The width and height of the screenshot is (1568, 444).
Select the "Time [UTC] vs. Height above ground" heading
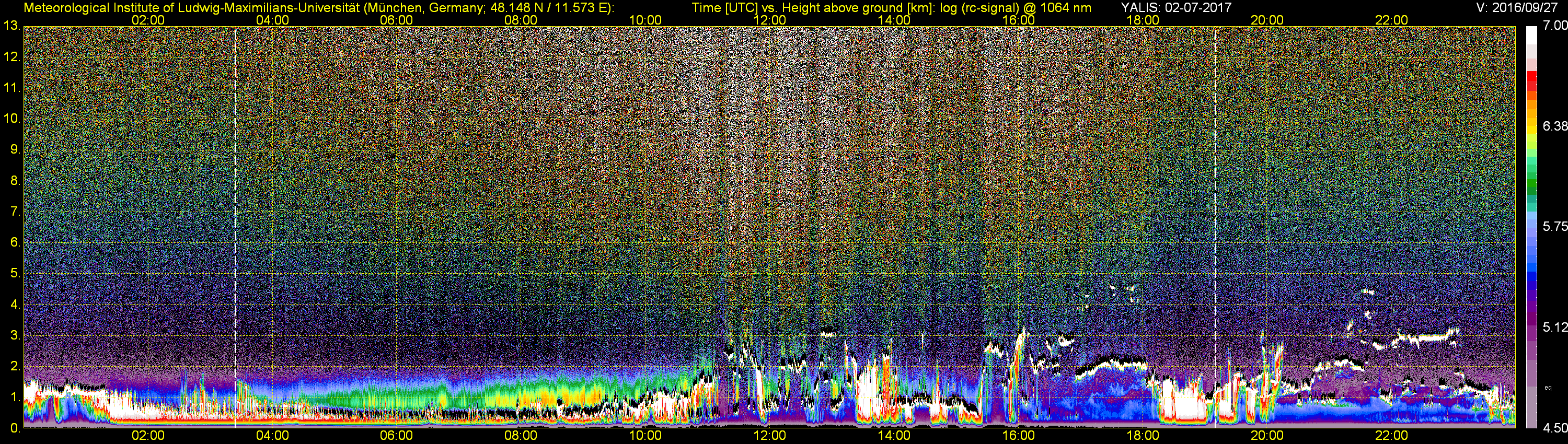(x=798, y=7)
